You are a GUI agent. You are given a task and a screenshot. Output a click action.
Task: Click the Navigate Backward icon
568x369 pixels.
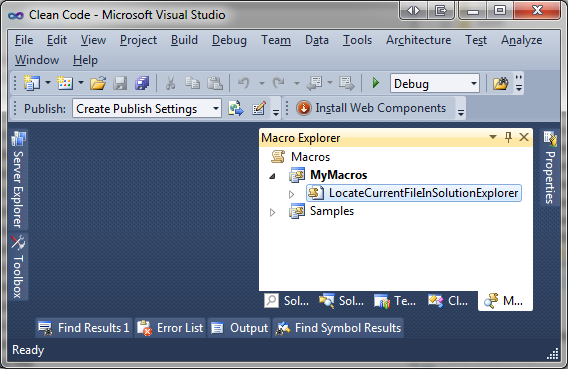tap(314, 84)
